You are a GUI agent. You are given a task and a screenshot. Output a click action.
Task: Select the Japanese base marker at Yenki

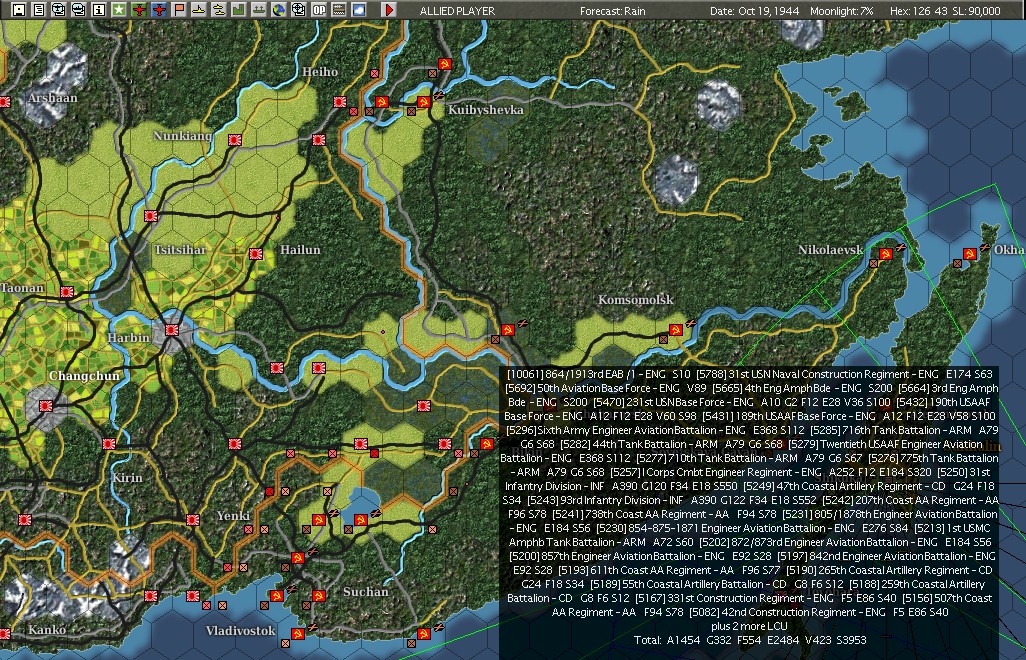(x=192, y=520)
